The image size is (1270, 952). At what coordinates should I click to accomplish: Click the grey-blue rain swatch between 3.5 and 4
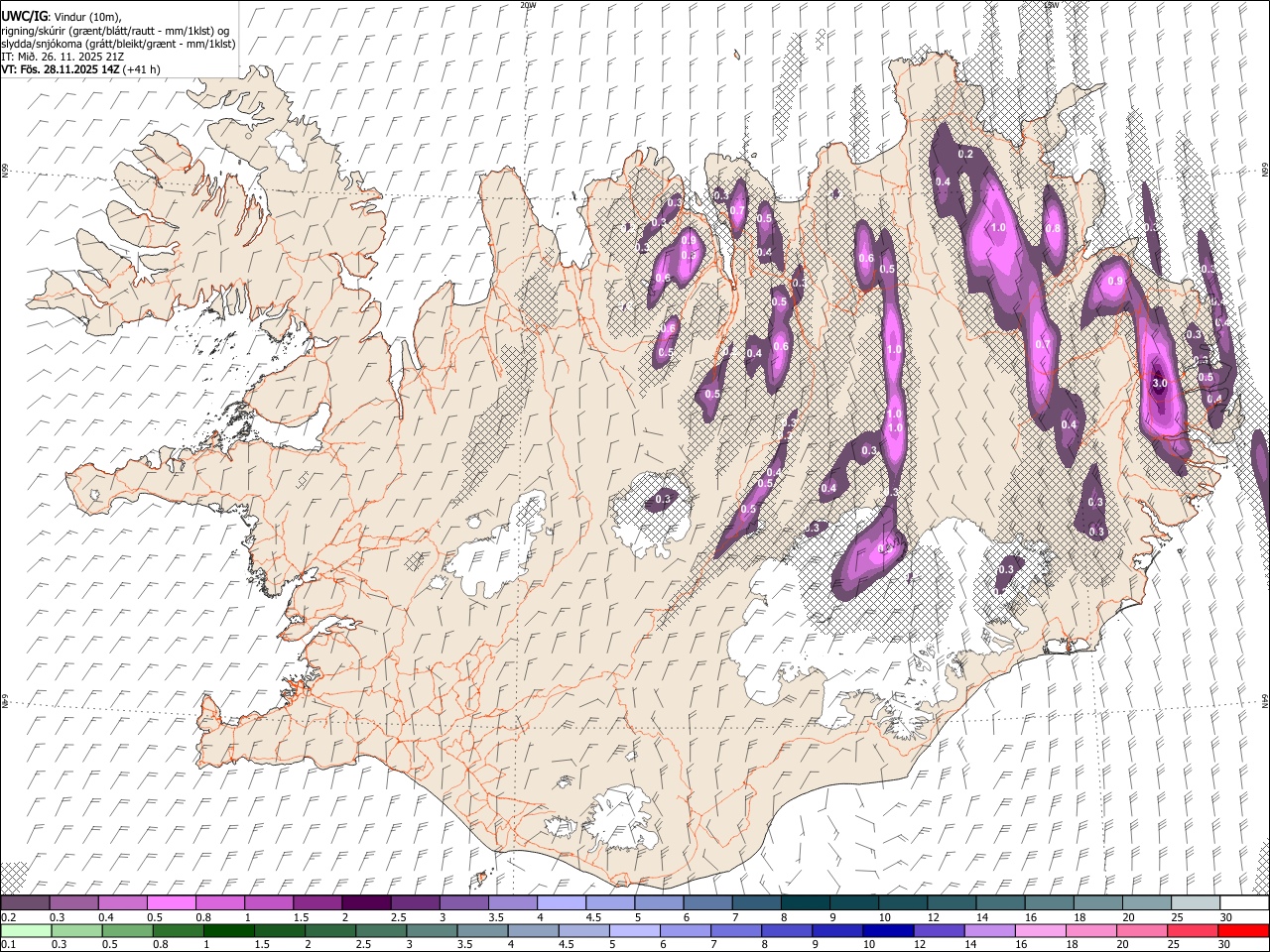click(482, 930)
